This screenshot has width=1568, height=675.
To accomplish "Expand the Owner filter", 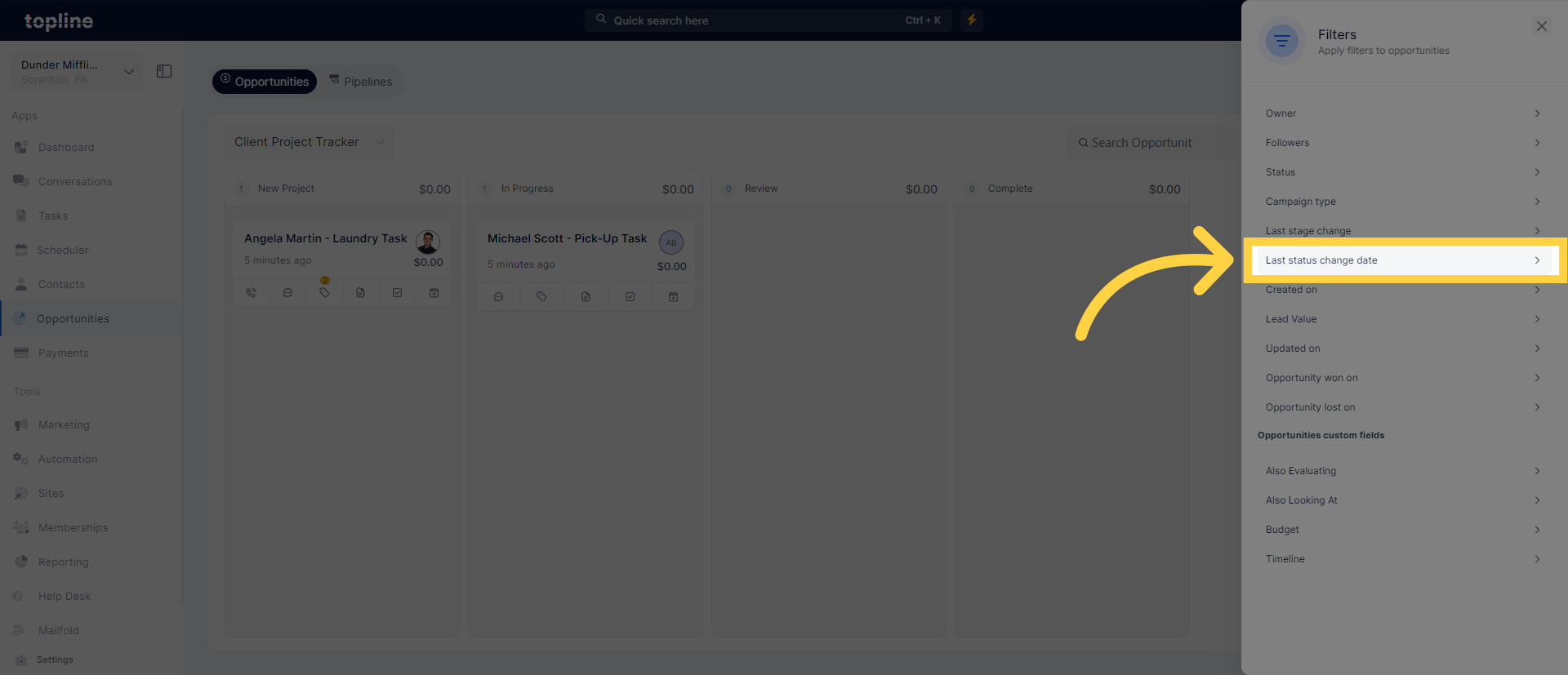I will click(x=1403, y=113).
